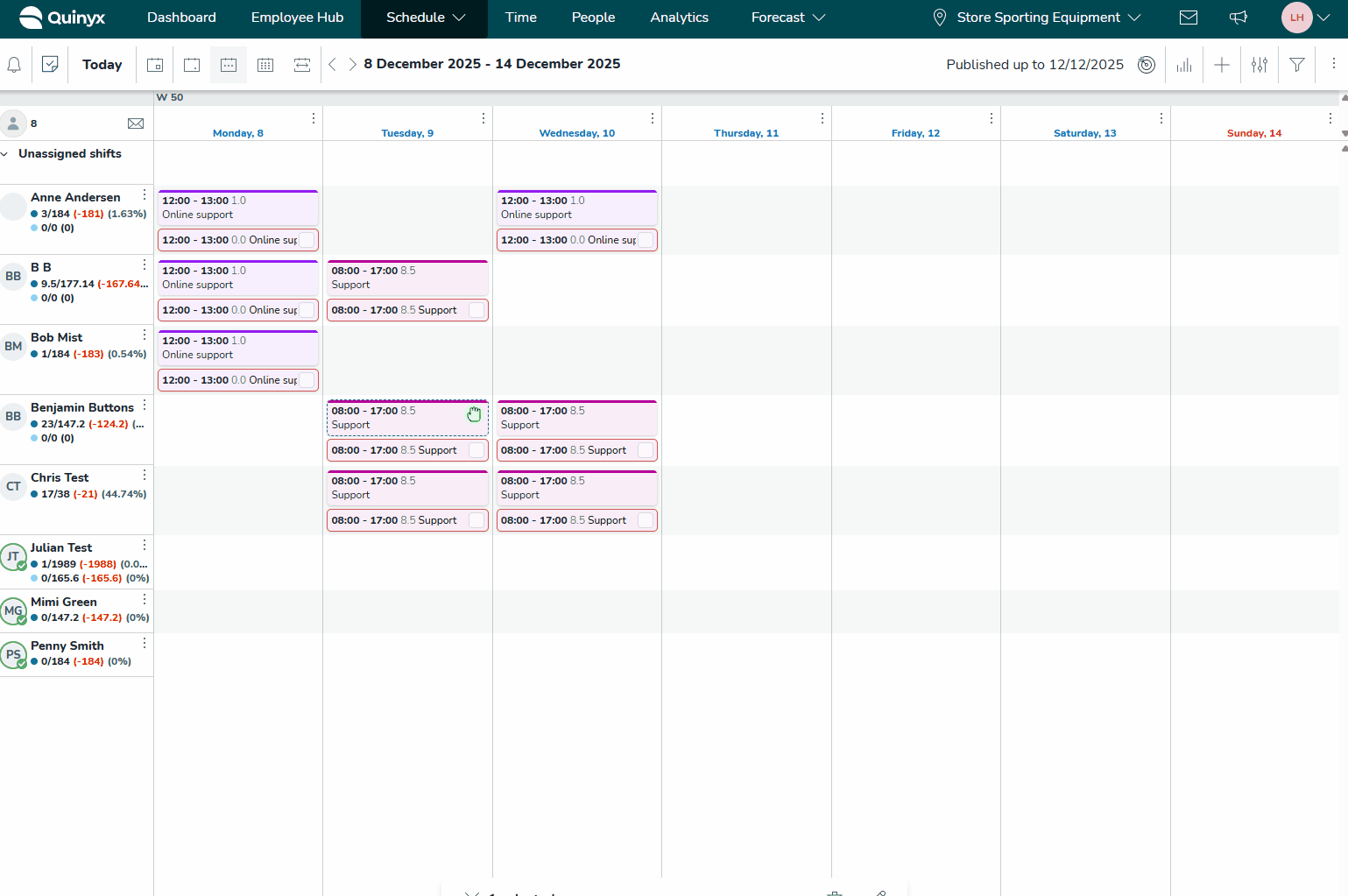Open the toolbar three-dot more menu
This screenshot has height=896, width=1348.
(1334, 64)
